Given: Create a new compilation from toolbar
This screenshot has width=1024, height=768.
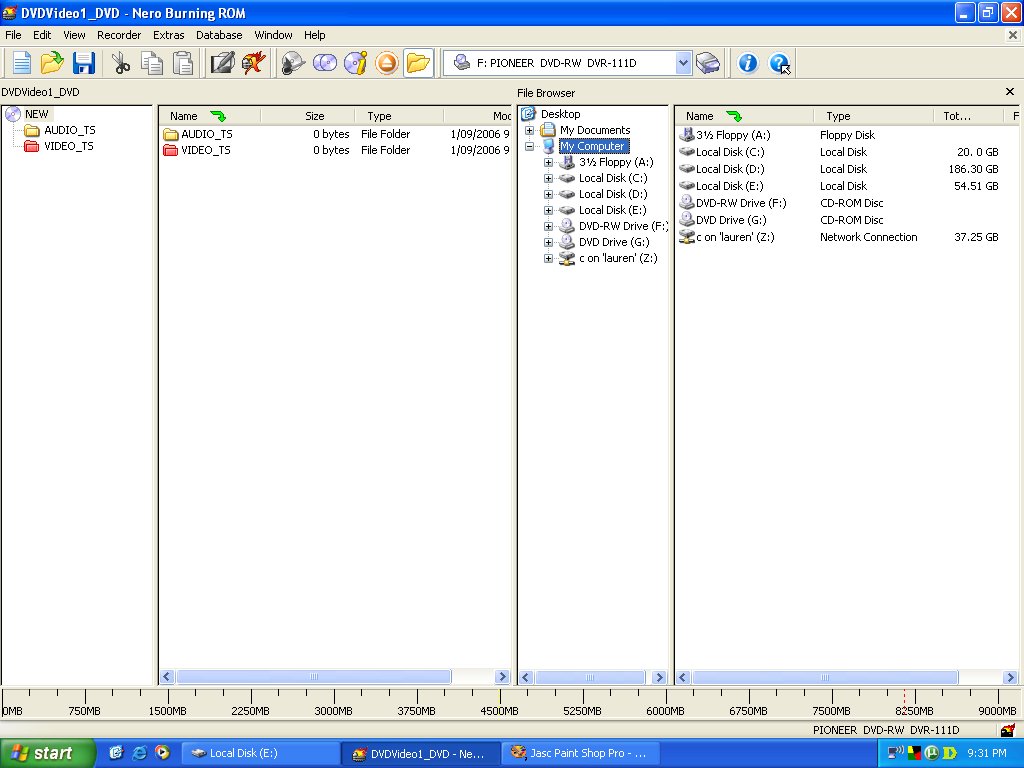Looking at the screenshot, I should pos(22,63).
